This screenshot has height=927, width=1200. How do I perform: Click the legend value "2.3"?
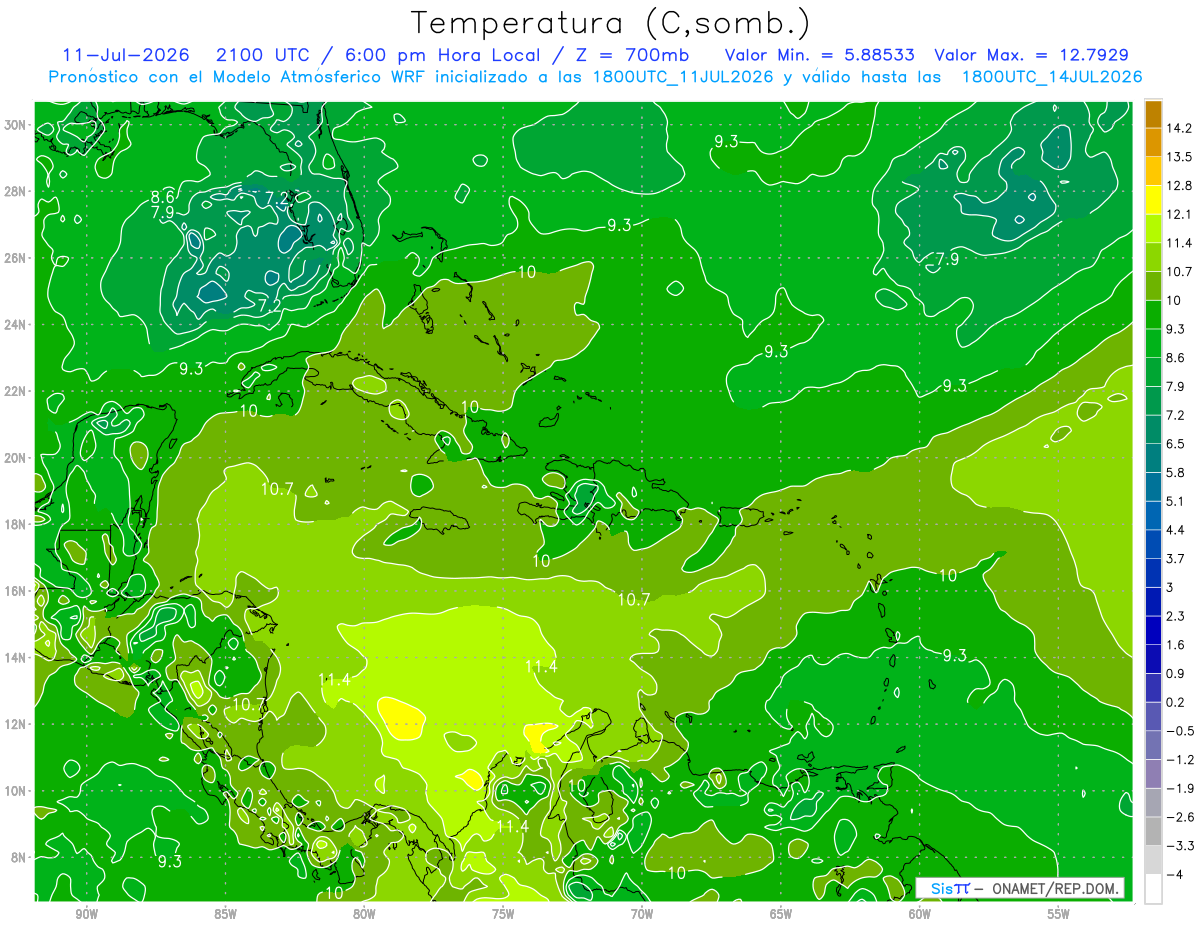coord(1176,616)
